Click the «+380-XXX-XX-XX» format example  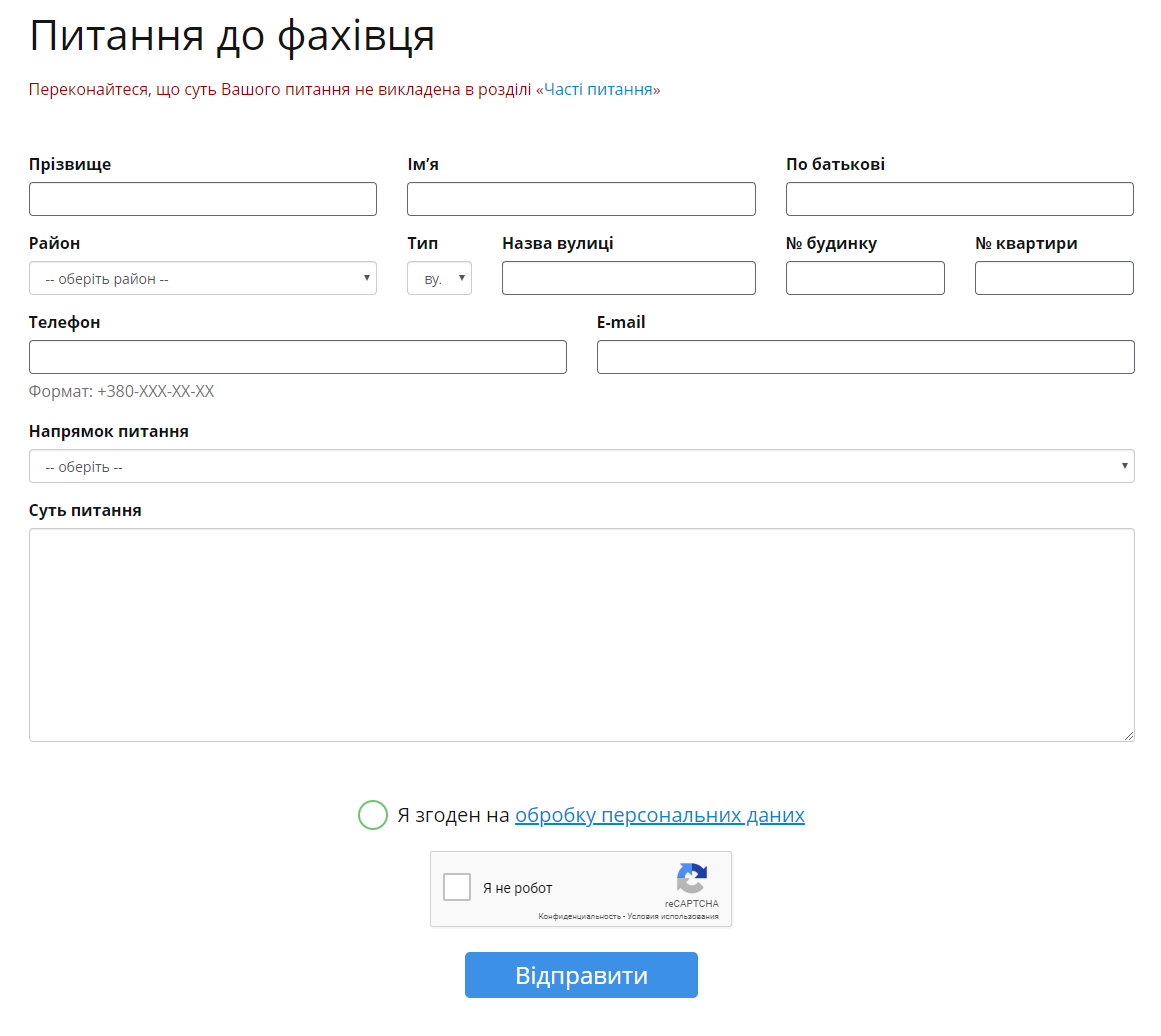click(x=156, y=391)
